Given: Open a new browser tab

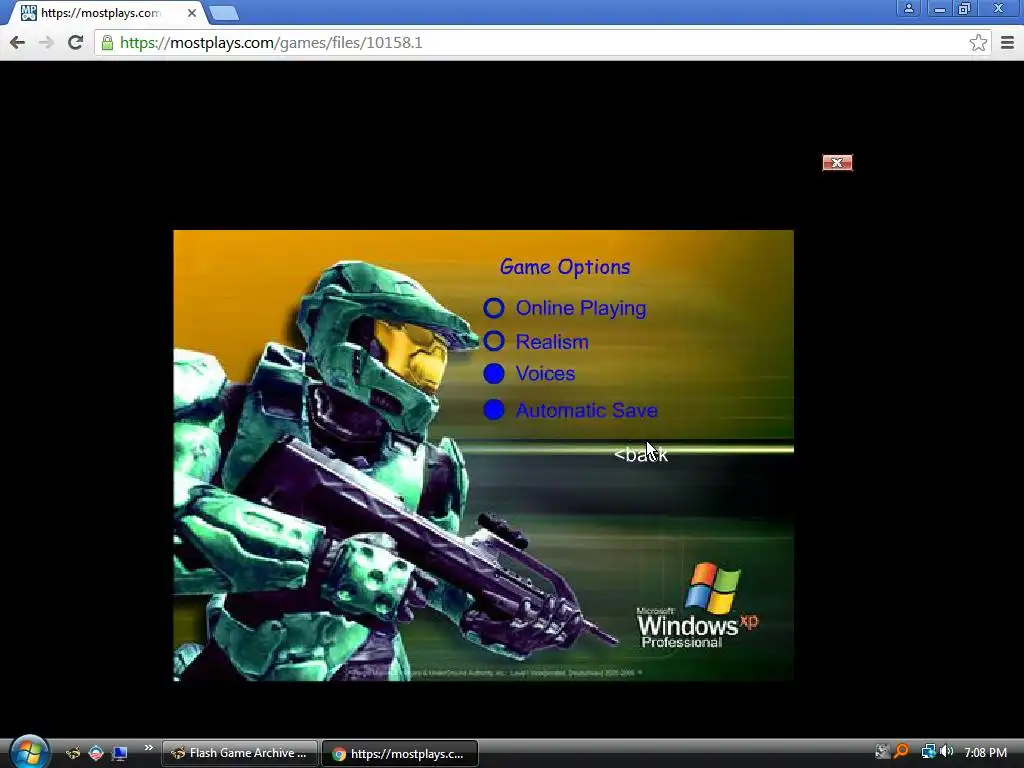Looking at the screenshot, I should pos(224,13).
